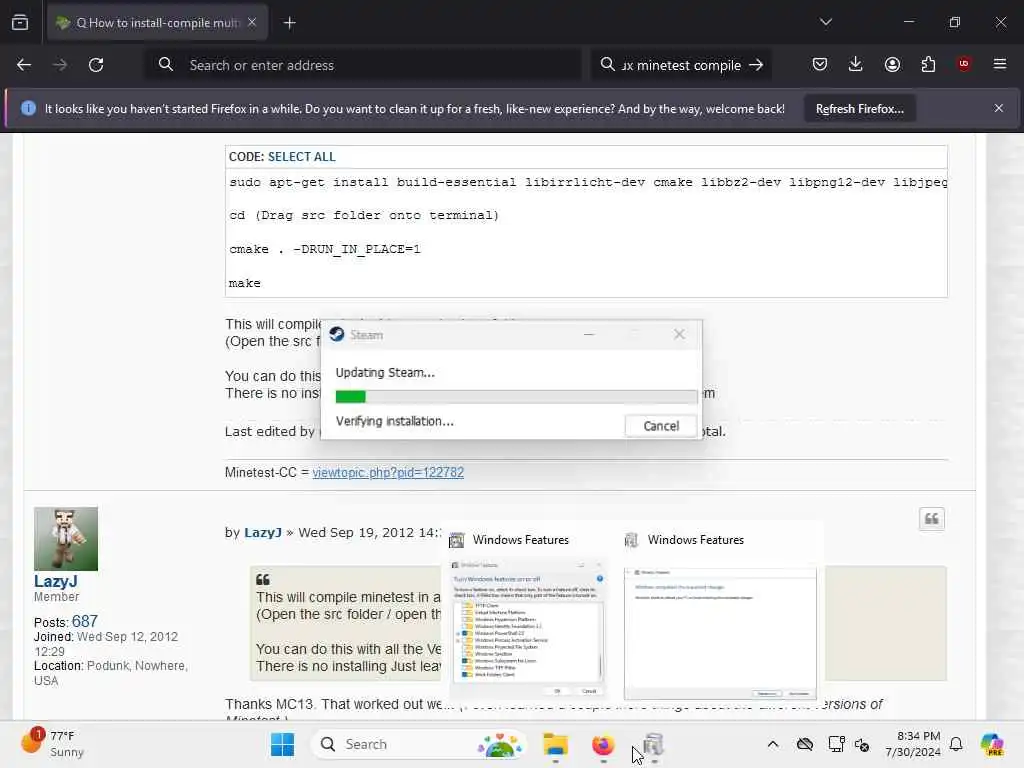The image size is (1024, 768).
Task: Open the clock showing 8:34 PM
Action: (912, 744)
